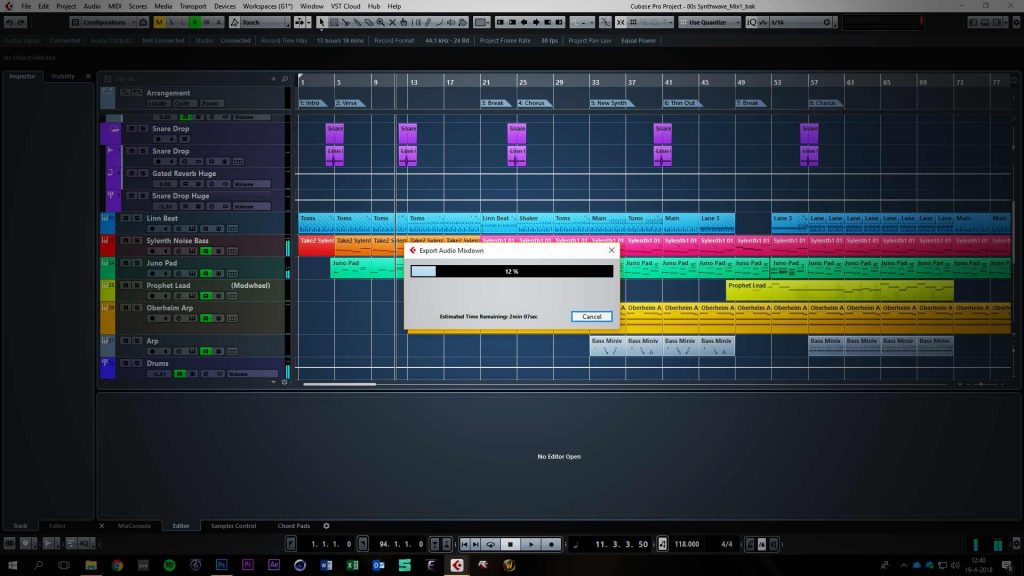Open the Project menu
Viewport: 1024px width, 576px height.
[66, 6]
